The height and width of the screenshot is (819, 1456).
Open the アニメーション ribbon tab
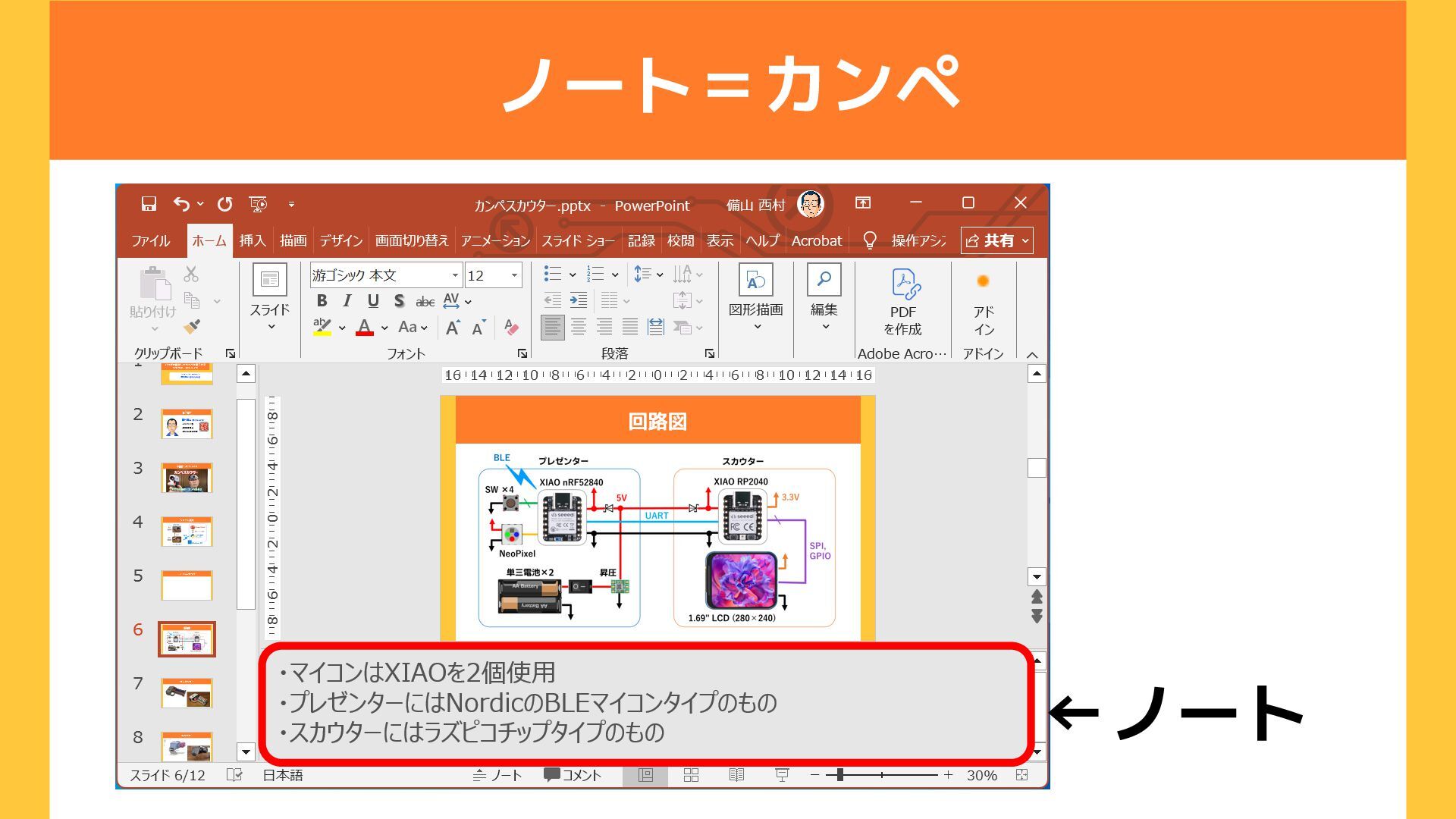pyautogui.click(x=495, y=240)
